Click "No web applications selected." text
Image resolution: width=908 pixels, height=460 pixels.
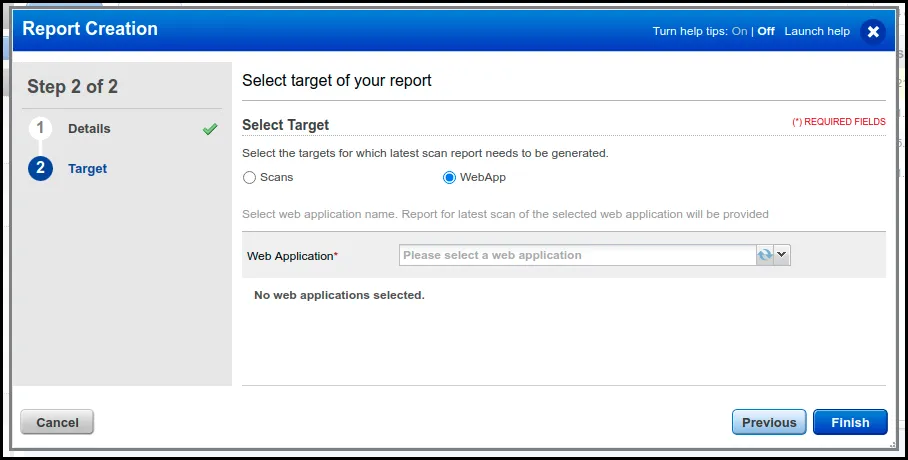coord(339,295)
